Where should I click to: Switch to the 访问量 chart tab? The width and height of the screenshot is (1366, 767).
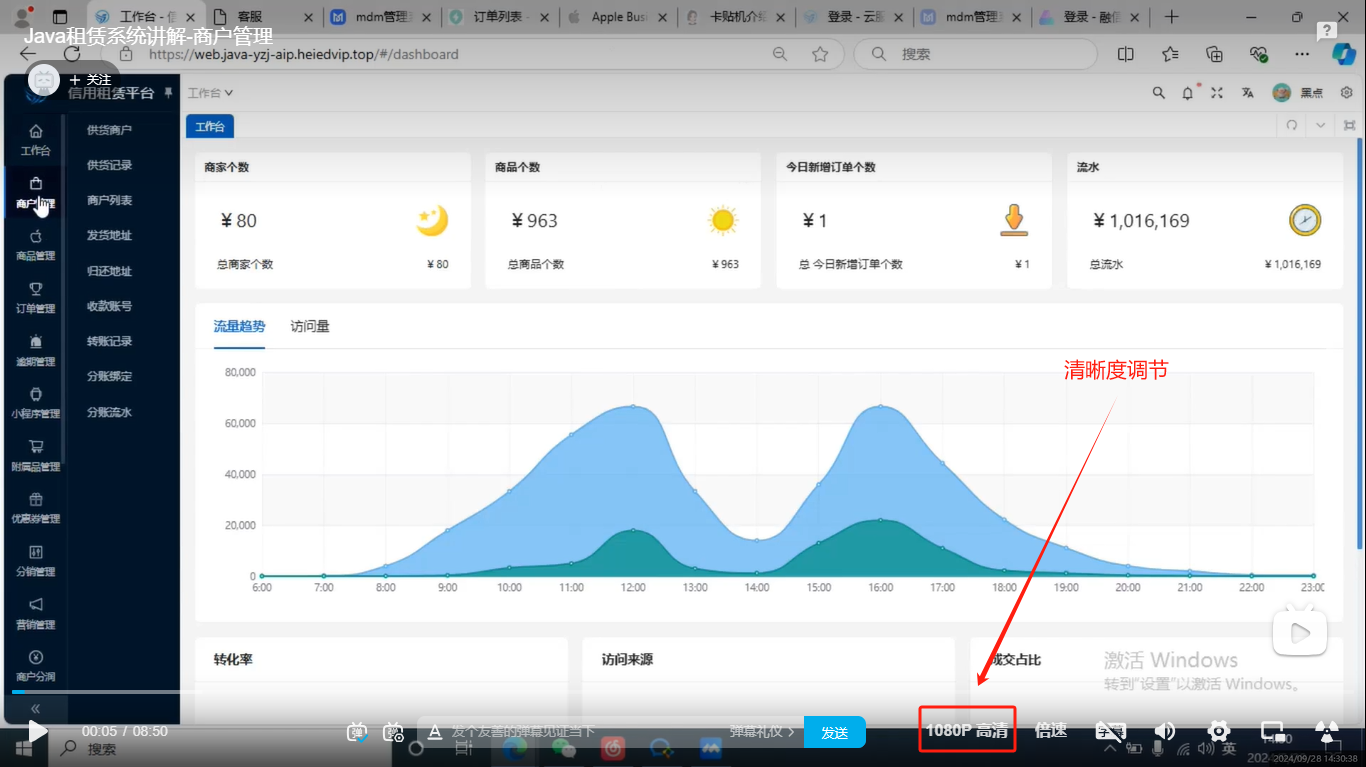click(310, 326)
